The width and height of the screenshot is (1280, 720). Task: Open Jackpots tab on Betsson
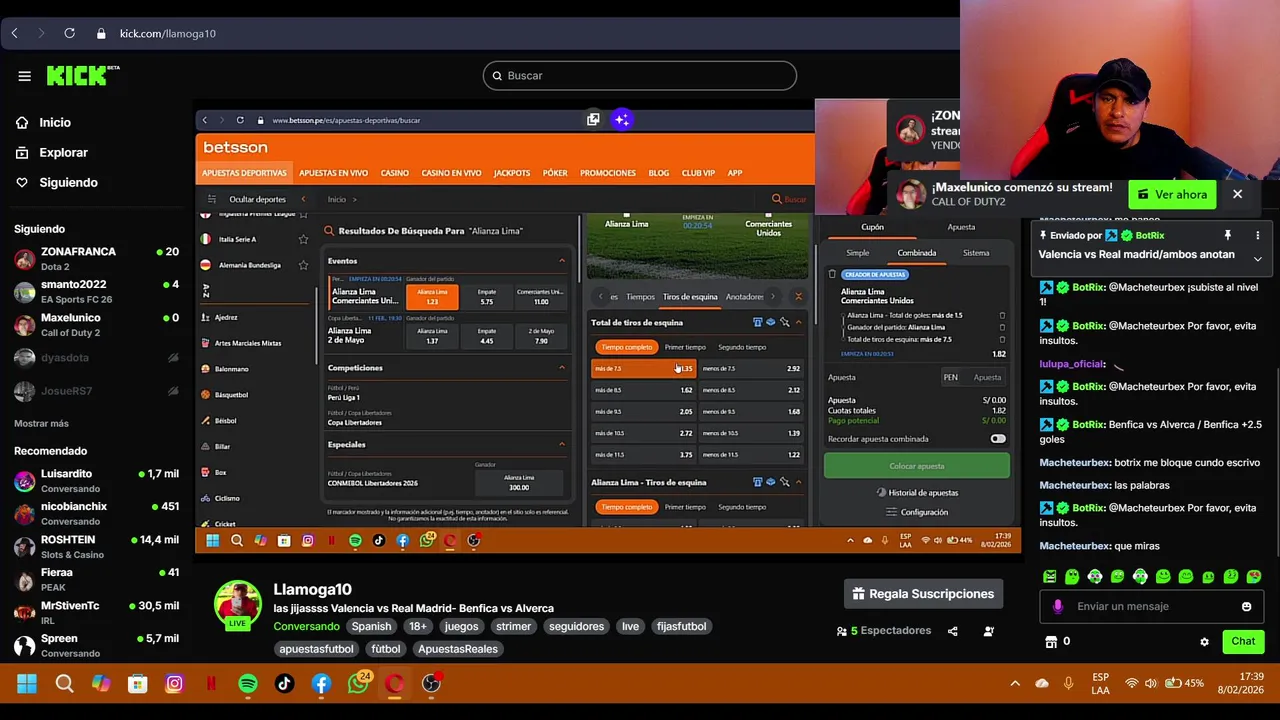tap(511, 173)
